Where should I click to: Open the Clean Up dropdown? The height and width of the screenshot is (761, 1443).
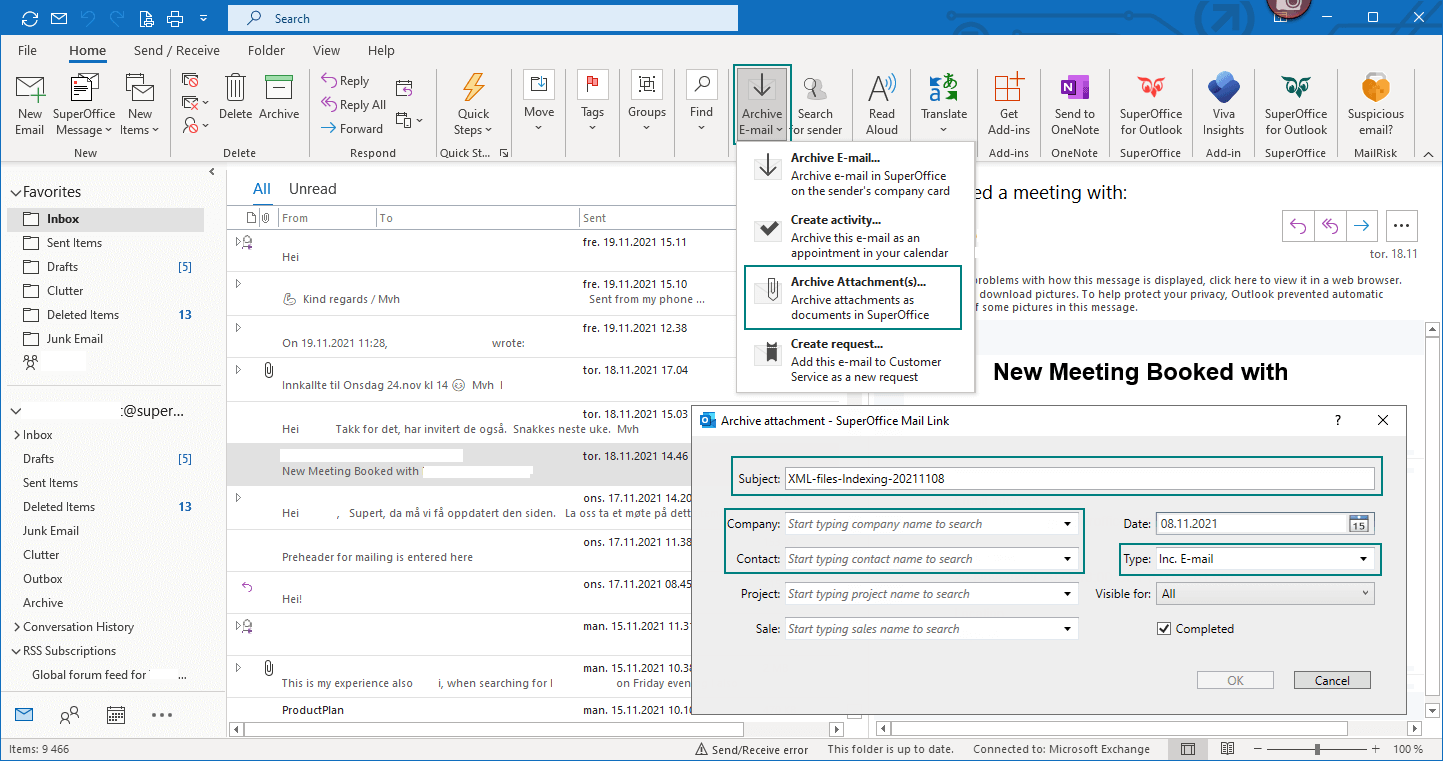click(195, 103)
